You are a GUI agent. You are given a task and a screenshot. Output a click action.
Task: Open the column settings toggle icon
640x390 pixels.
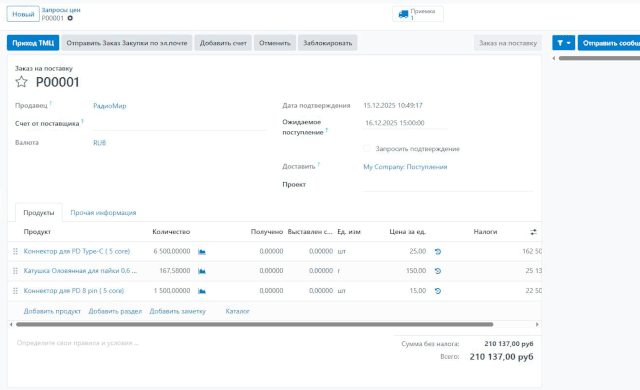pyautogui.click(x=533, y=232)
